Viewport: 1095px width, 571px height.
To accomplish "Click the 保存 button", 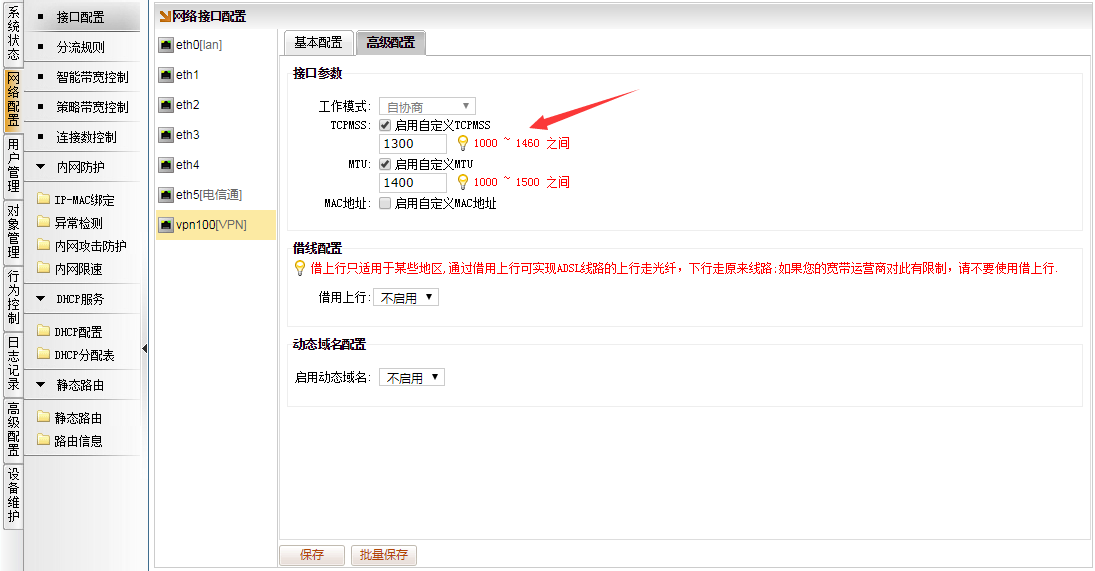I will [311, 555].
